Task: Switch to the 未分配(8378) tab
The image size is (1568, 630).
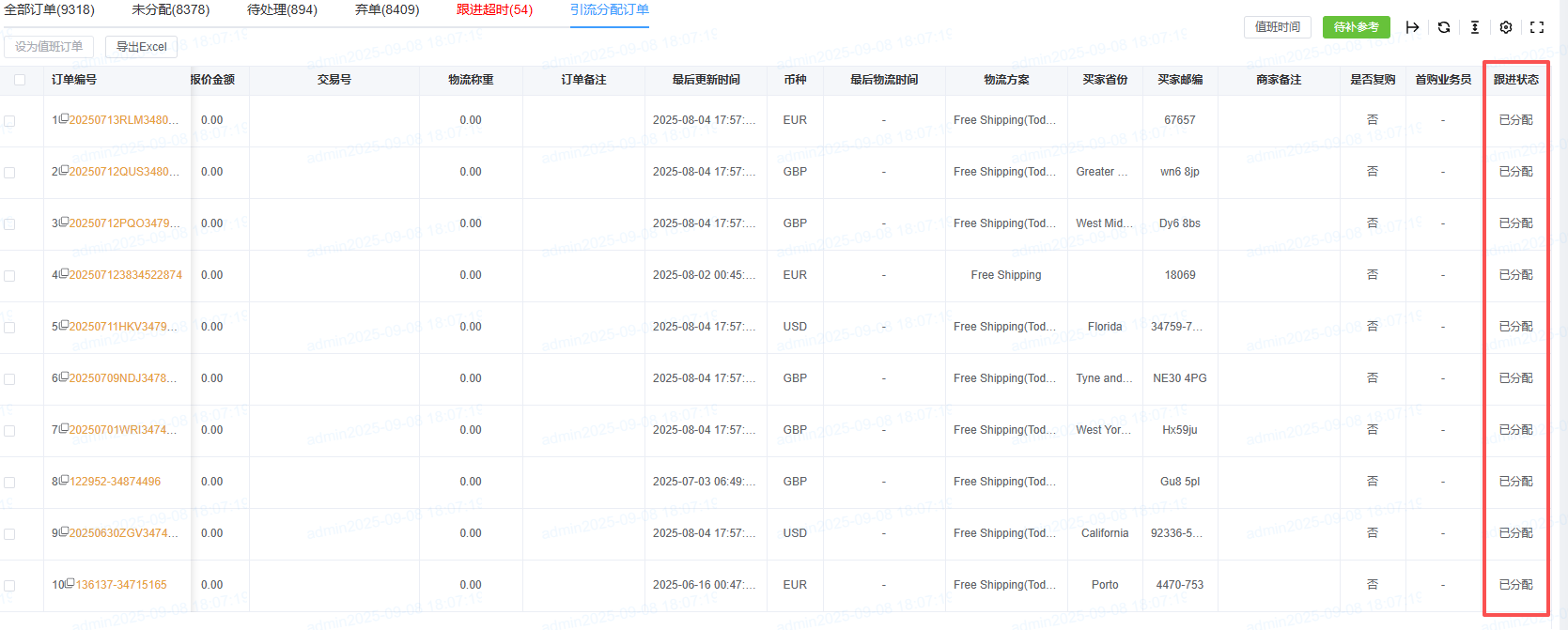Action: [170, 9]
